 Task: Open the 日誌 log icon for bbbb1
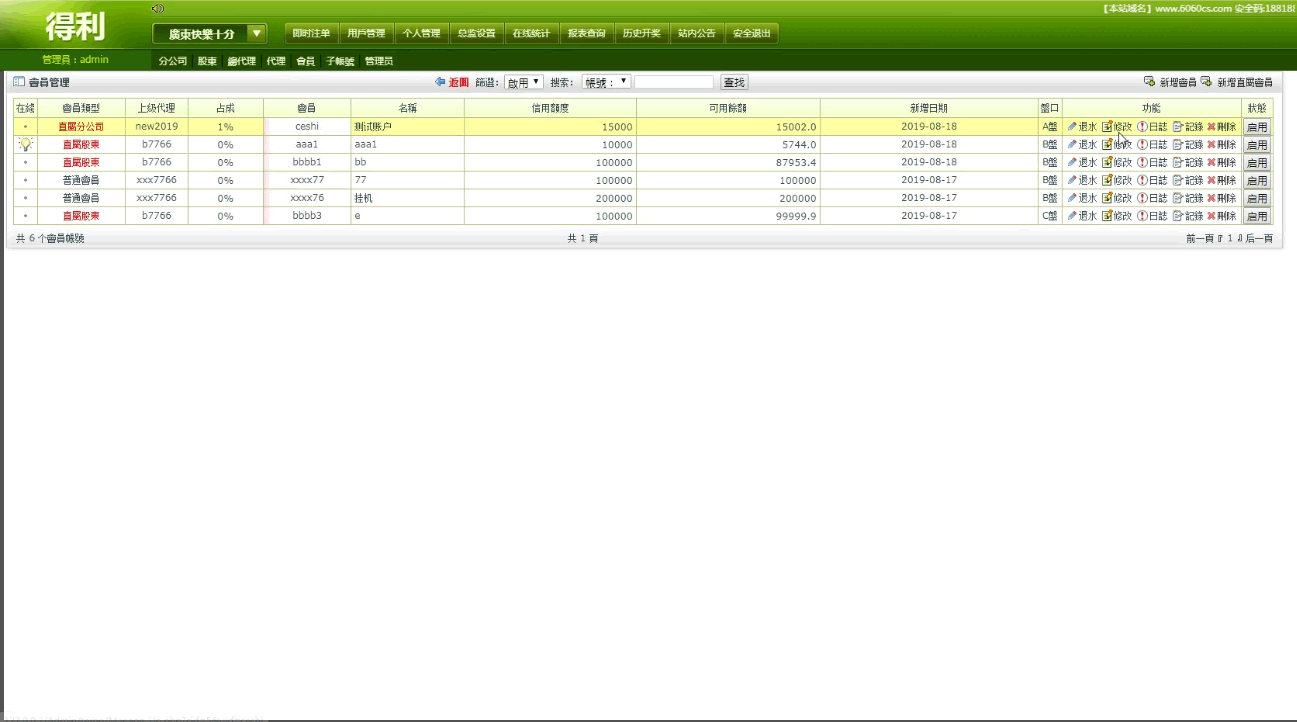pos(1142,163)
